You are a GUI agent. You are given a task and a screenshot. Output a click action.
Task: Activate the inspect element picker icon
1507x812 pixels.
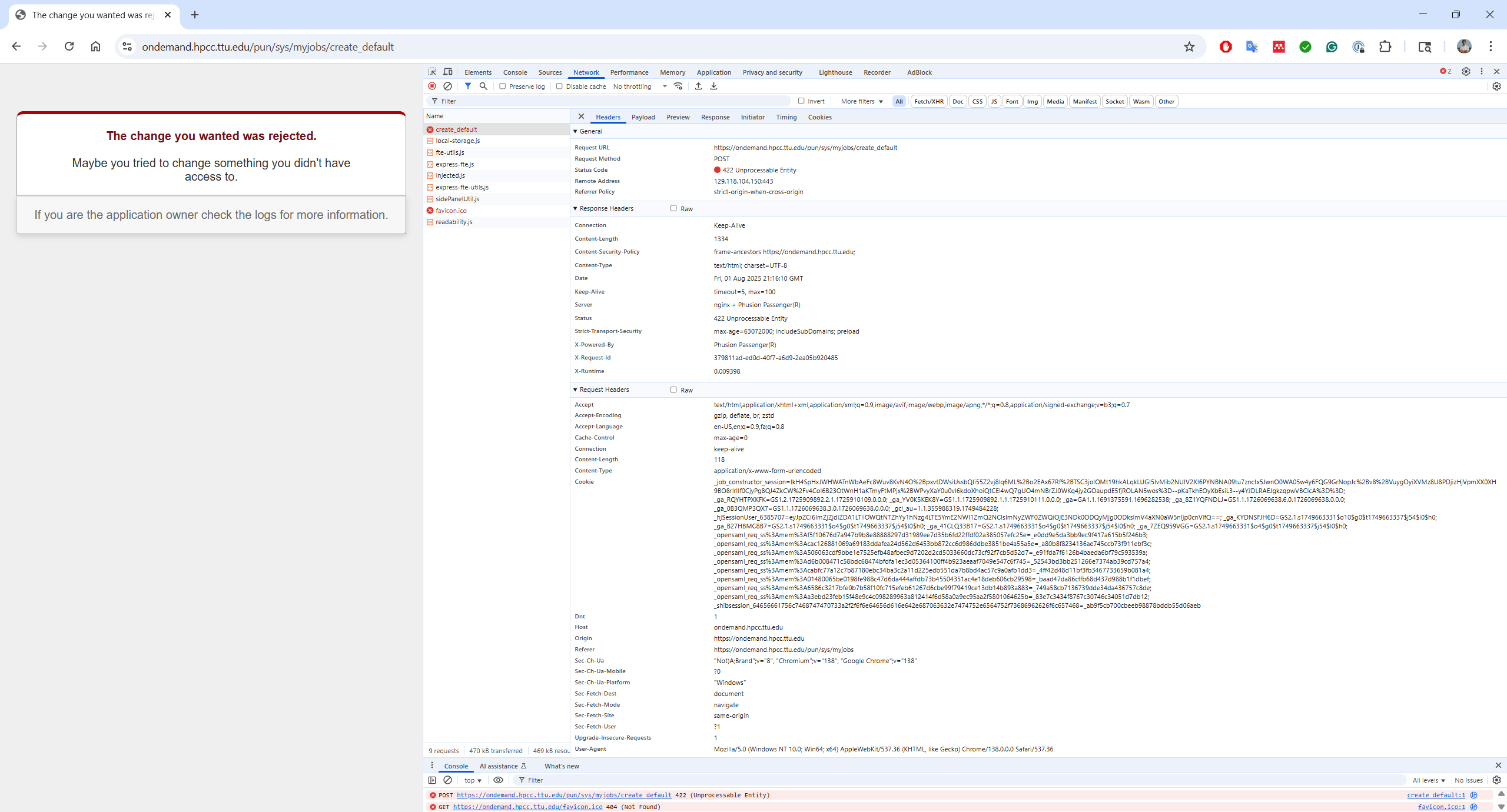[x=432, y=72]
